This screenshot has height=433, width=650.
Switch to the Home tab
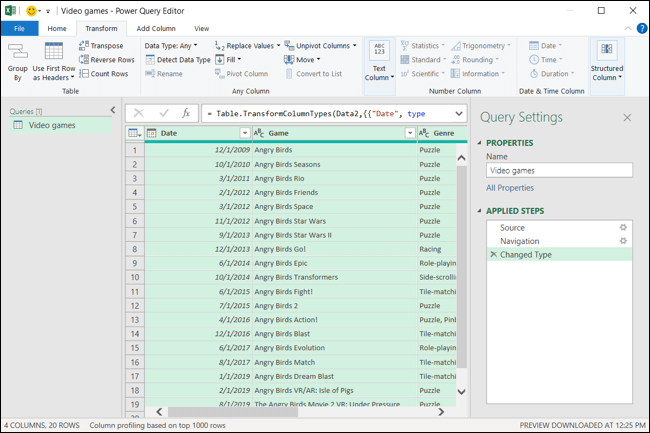(57, 29)
